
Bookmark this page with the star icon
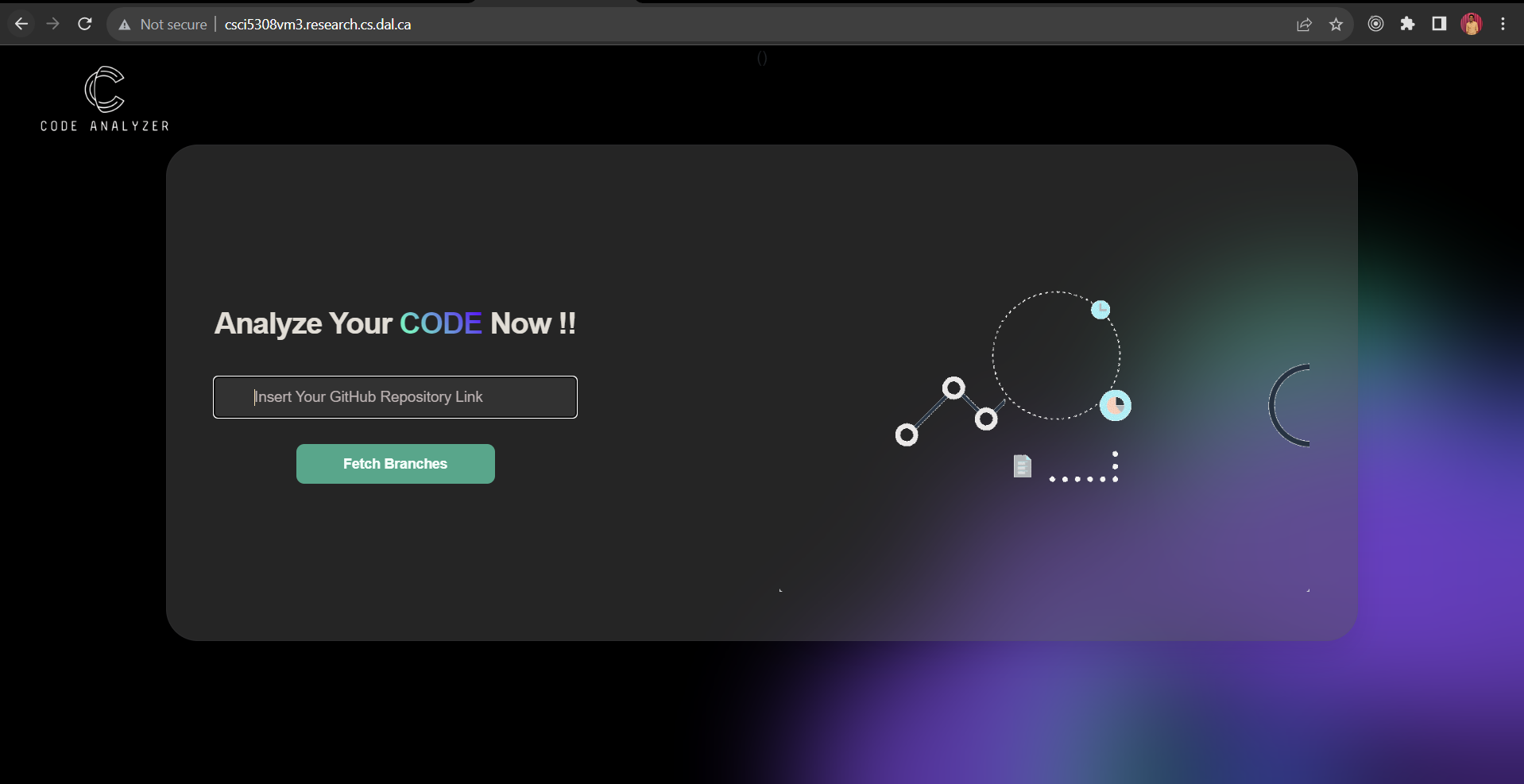tap(1336, 25)
